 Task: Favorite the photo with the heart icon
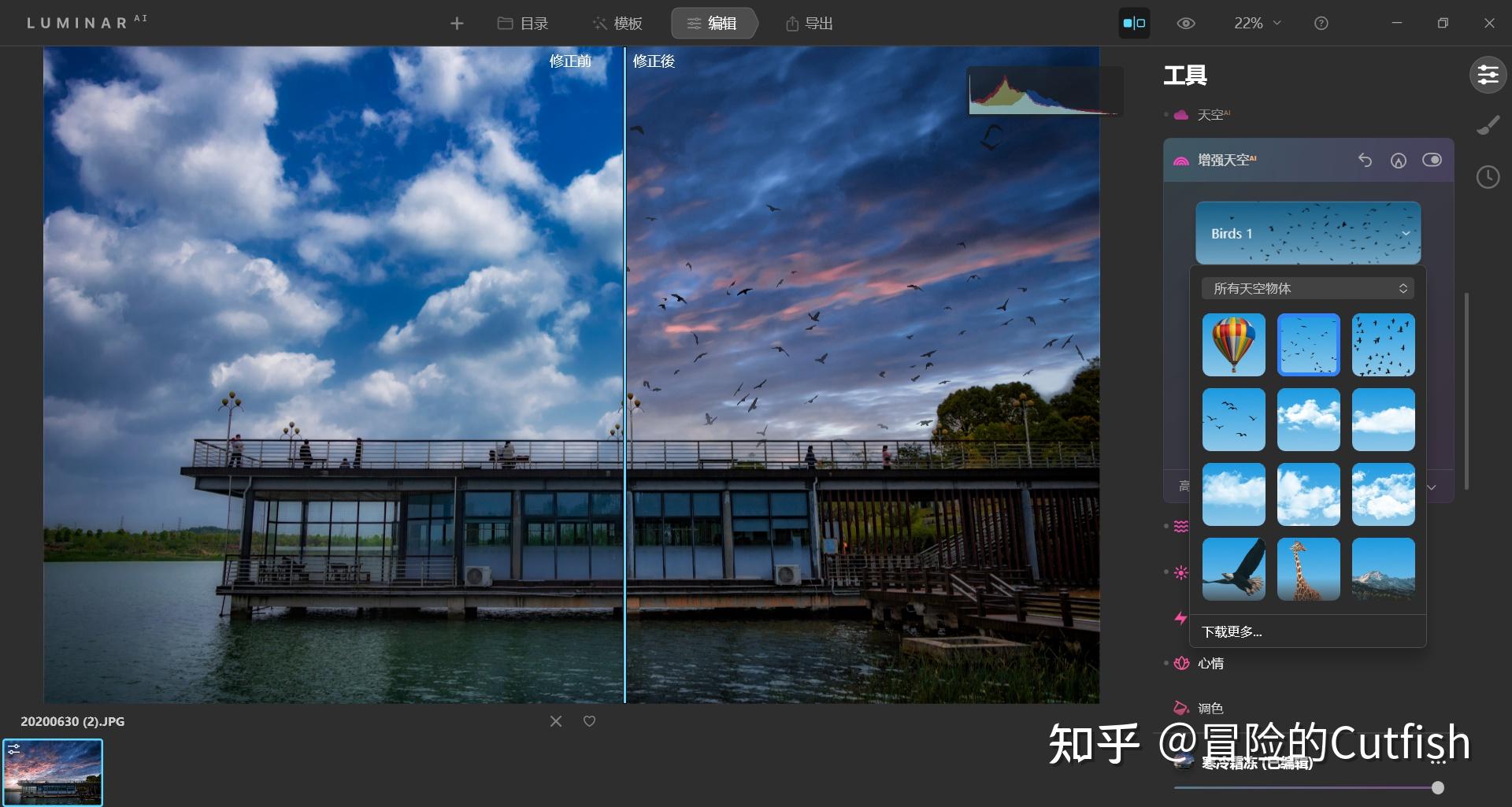click(x=589, y=721)
